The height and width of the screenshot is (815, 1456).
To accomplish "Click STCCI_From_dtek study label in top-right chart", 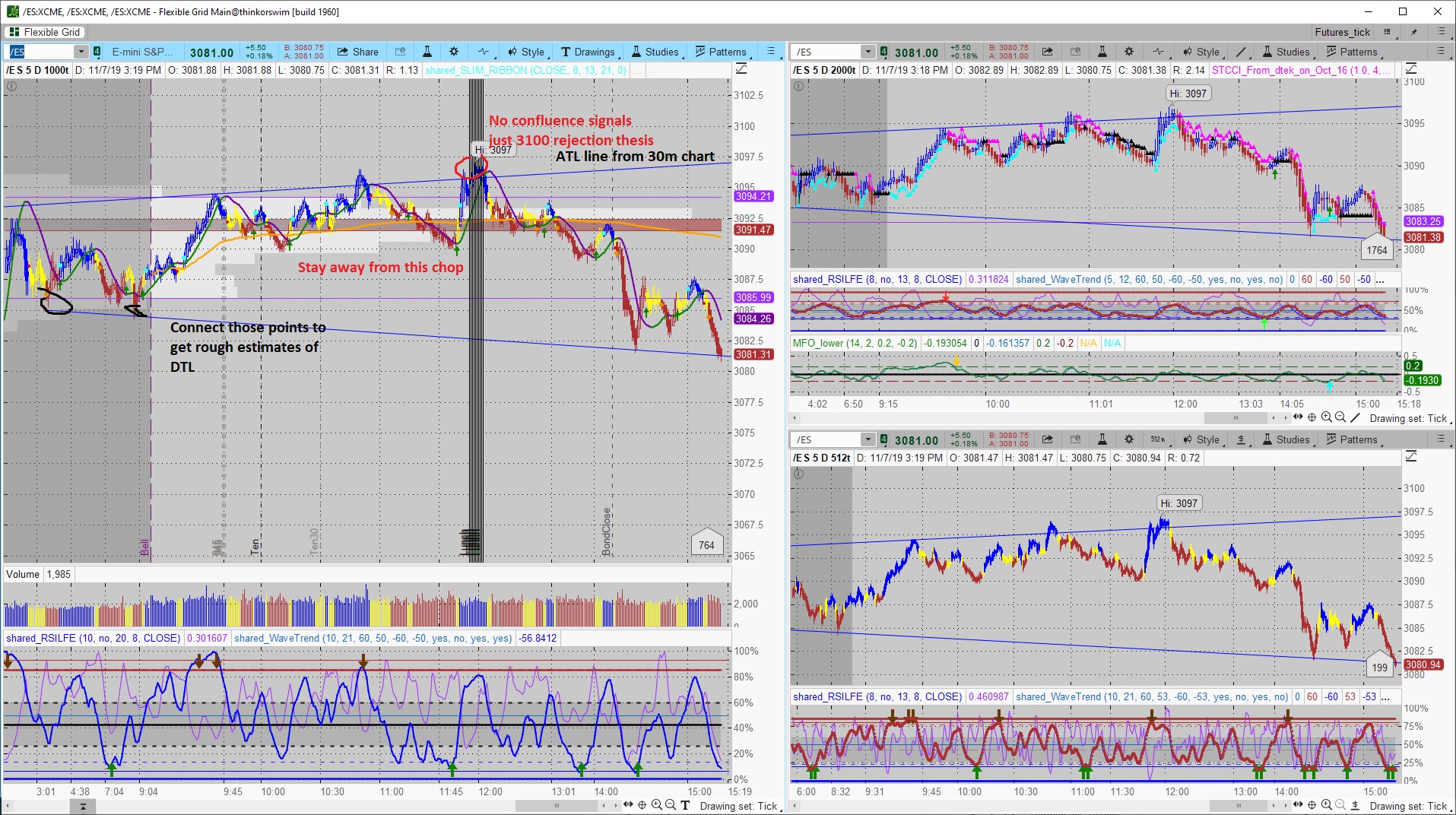I will click(1301, 70).
